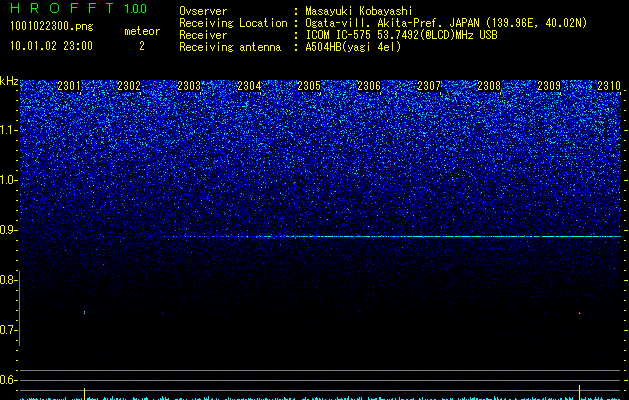This screenshot has height=400, width=629.
Task: Select the observer name Masayuki Kobayashi
Action: (359, 11)
